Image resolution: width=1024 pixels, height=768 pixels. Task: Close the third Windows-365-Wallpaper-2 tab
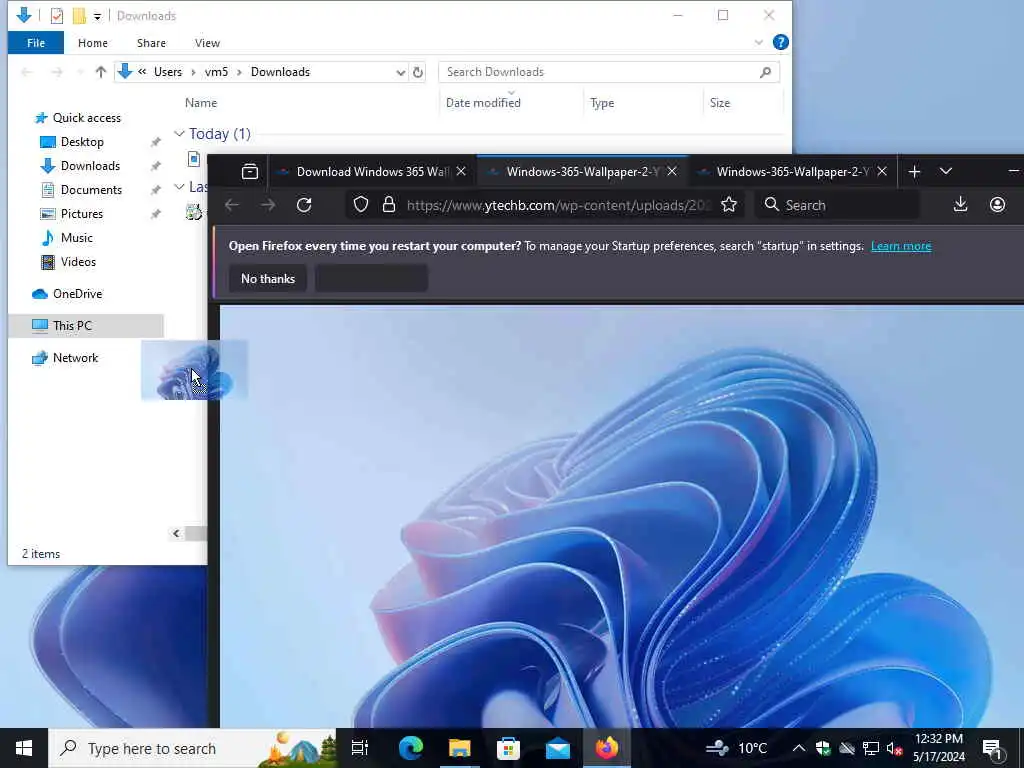click(882, 171)
